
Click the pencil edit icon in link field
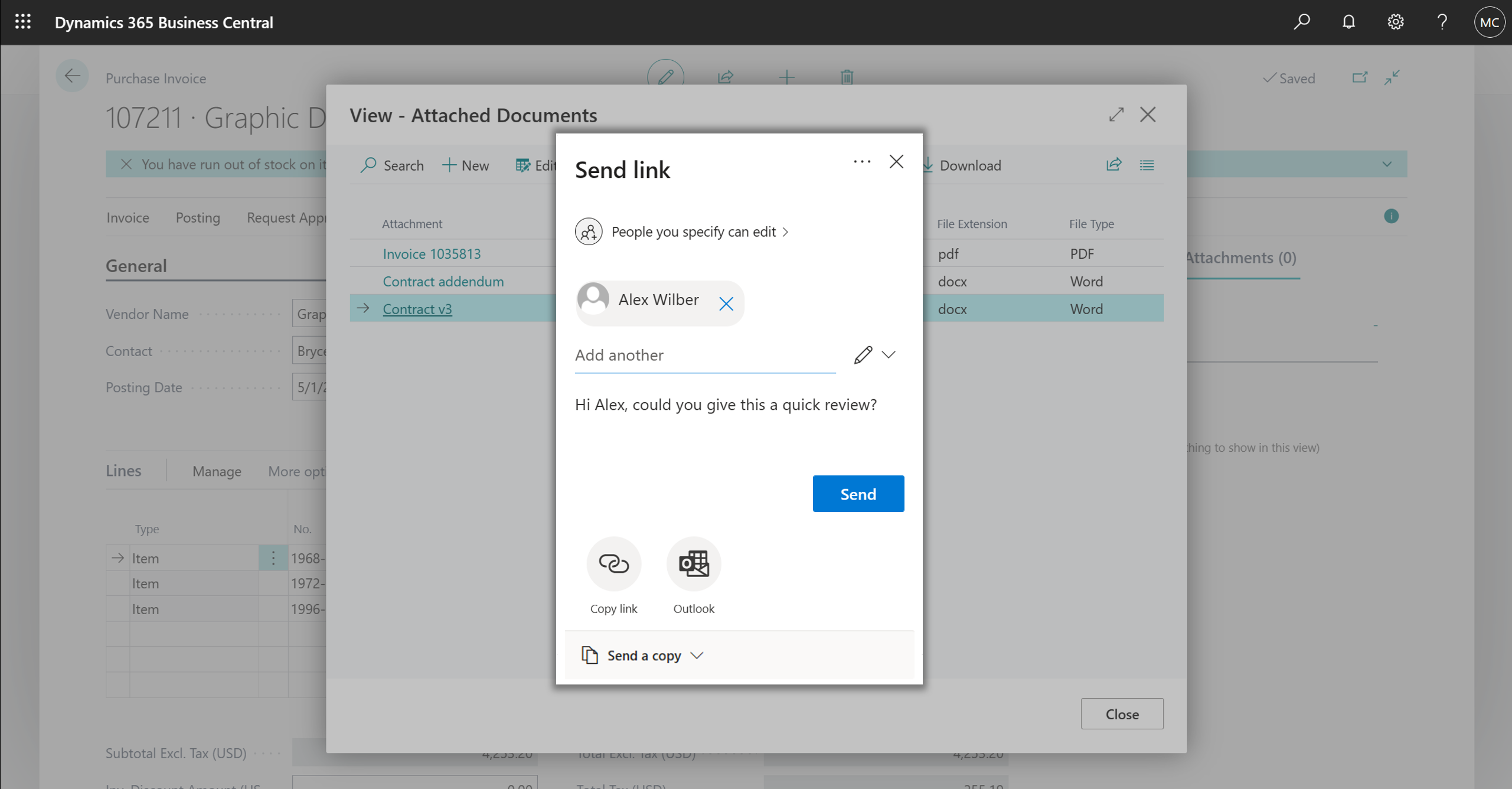863,354
